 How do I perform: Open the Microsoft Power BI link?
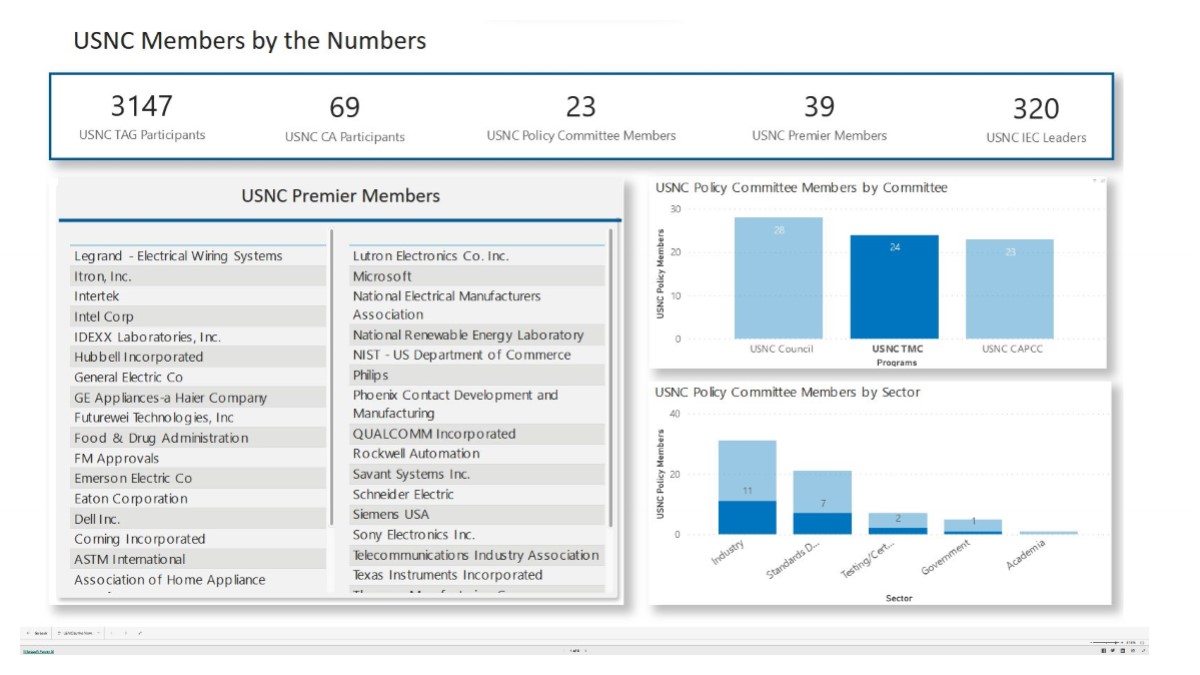point(38,651)
